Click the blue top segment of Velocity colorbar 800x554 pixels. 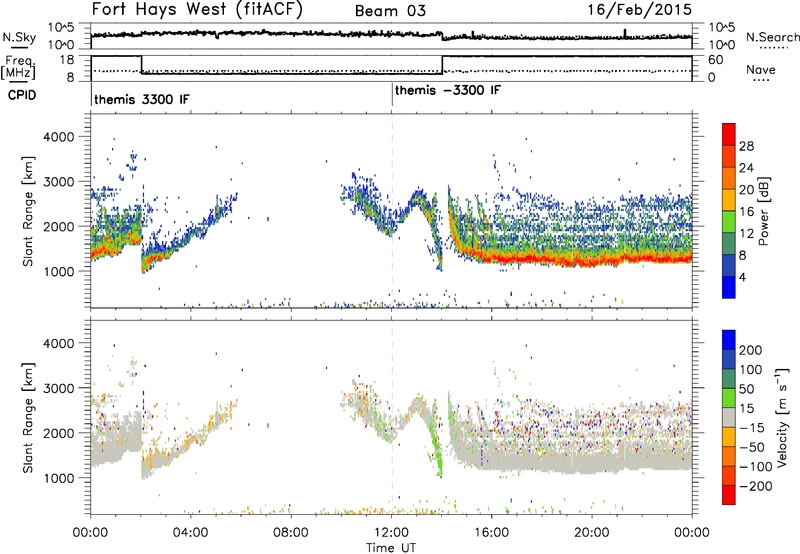click(729, 339)
